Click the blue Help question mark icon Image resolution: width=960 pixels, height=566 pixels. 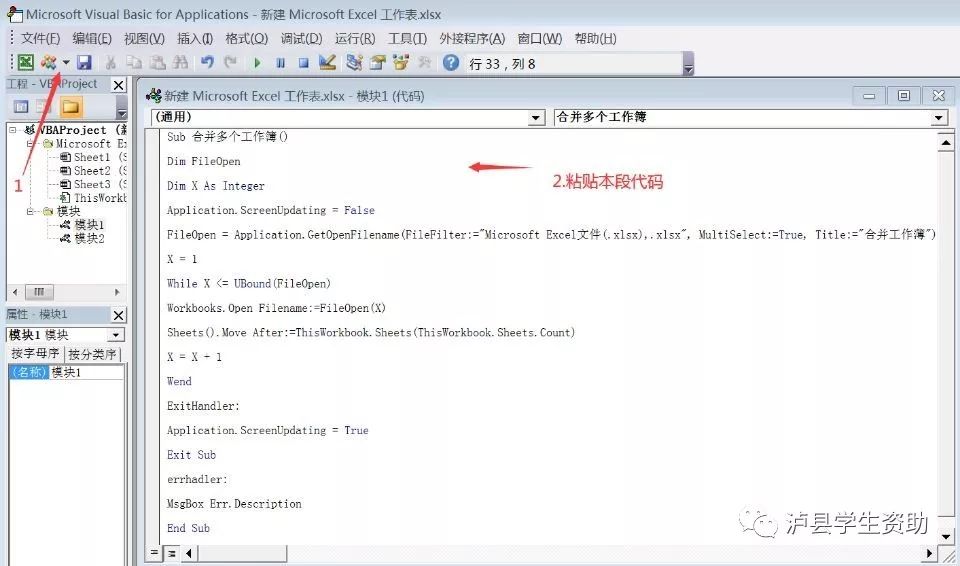coord(451,62)
